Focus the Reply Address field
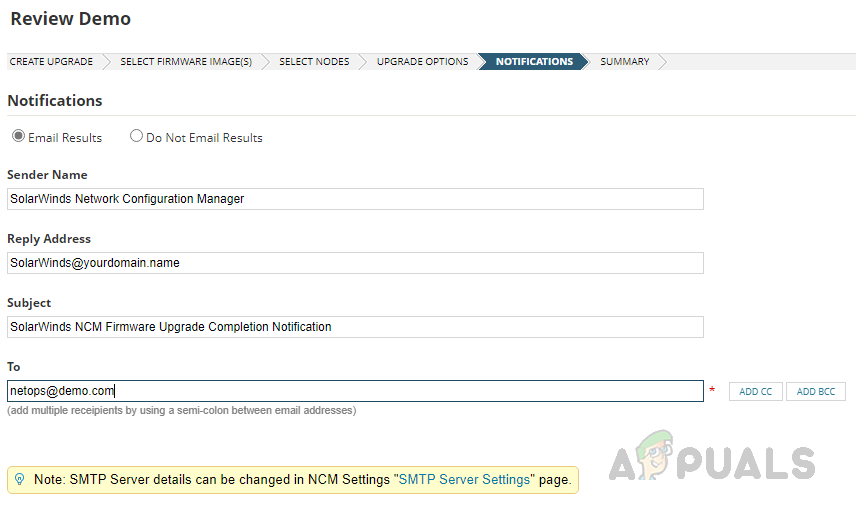The image size is (856, 525). [355, 263]
